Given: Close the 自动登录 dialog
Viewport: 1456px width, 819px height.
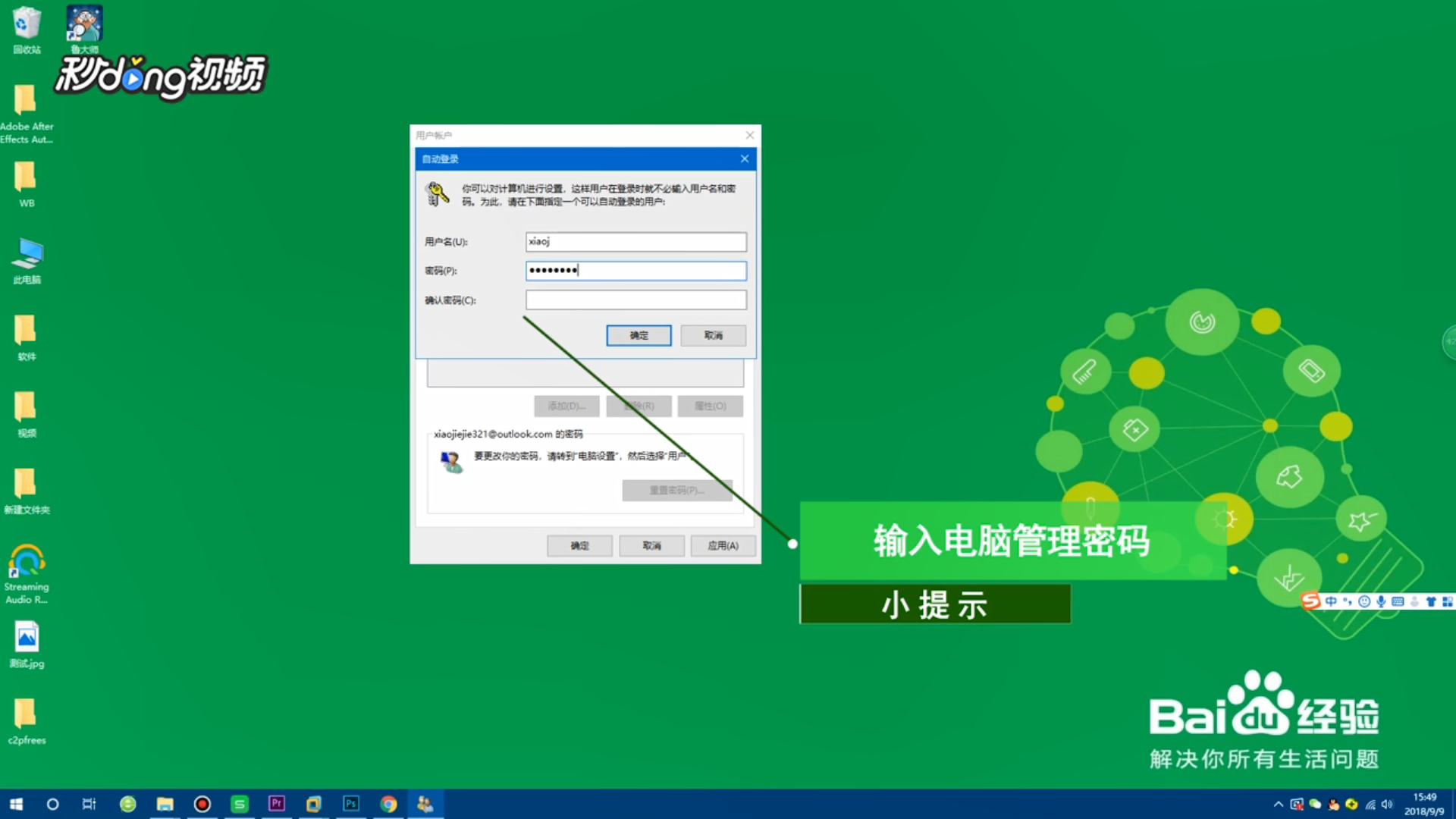Looking at the screenshot, I should pyautogui.click(x=745, y=158).
